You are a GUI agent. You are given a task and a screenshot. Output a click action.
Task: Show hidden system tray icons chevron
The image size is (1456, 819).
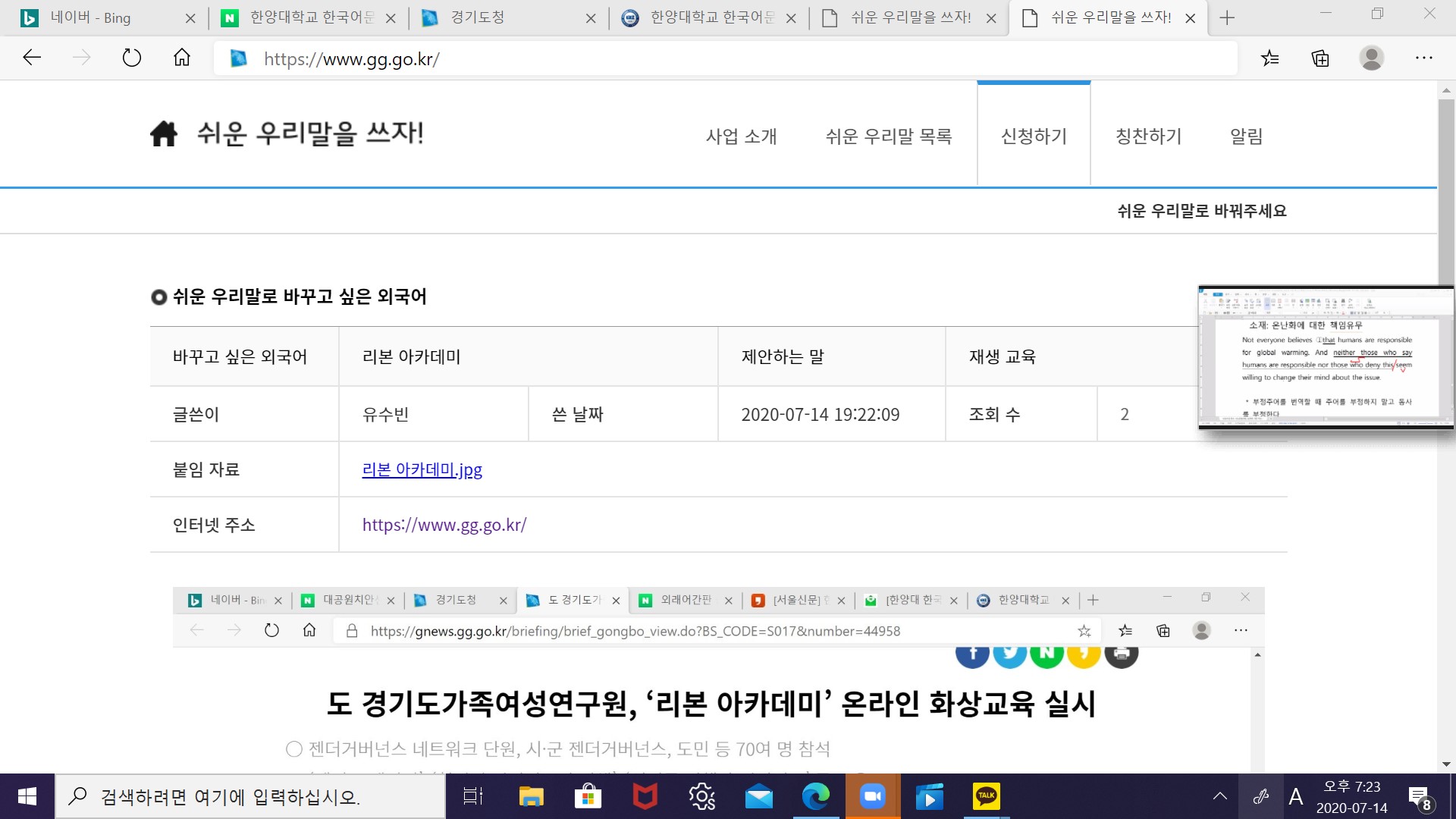coord(1219,796)
